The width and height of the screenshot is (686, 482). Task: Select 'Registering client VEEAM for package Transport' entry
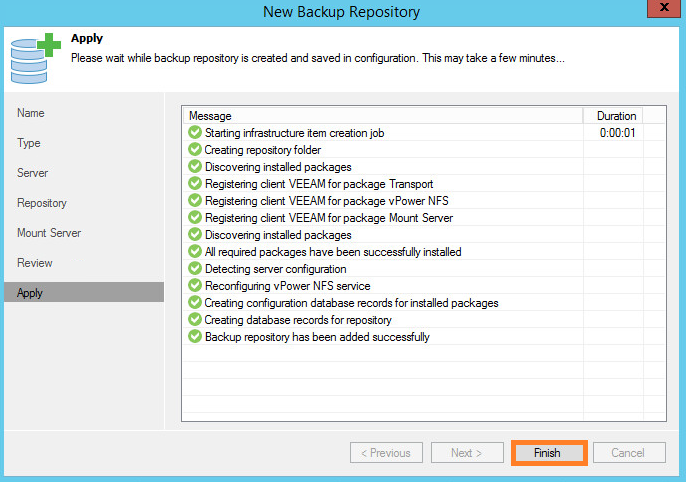(x=319, y=184)
